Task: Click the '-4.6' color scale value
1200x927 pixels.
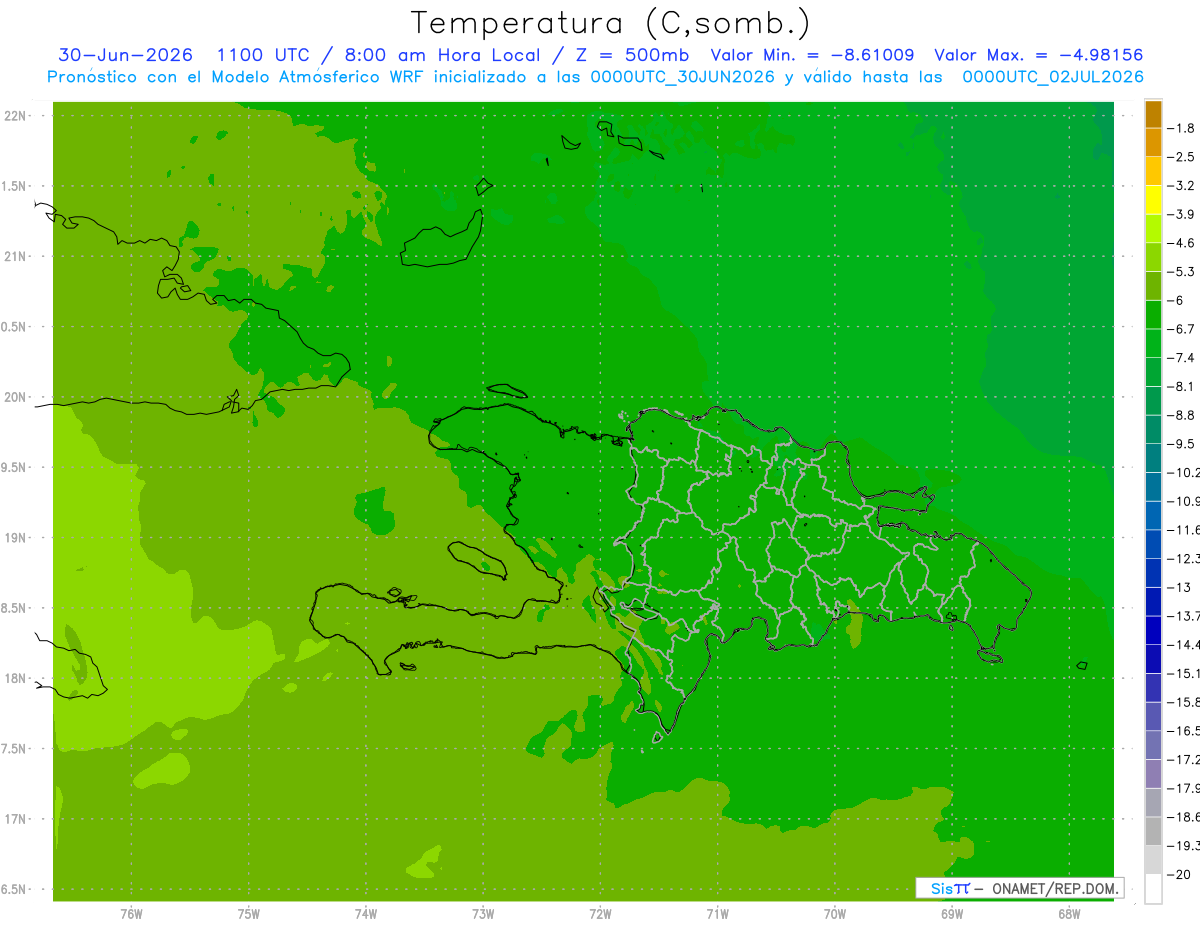Action: point(1181,243)
